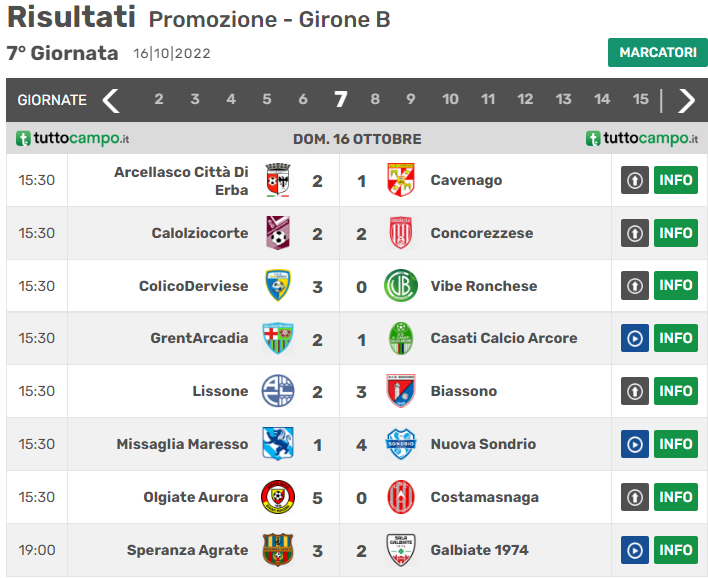Open the Nuova Sondrio team page
Viewport: 708px width, 578px height.
[483, 444]
